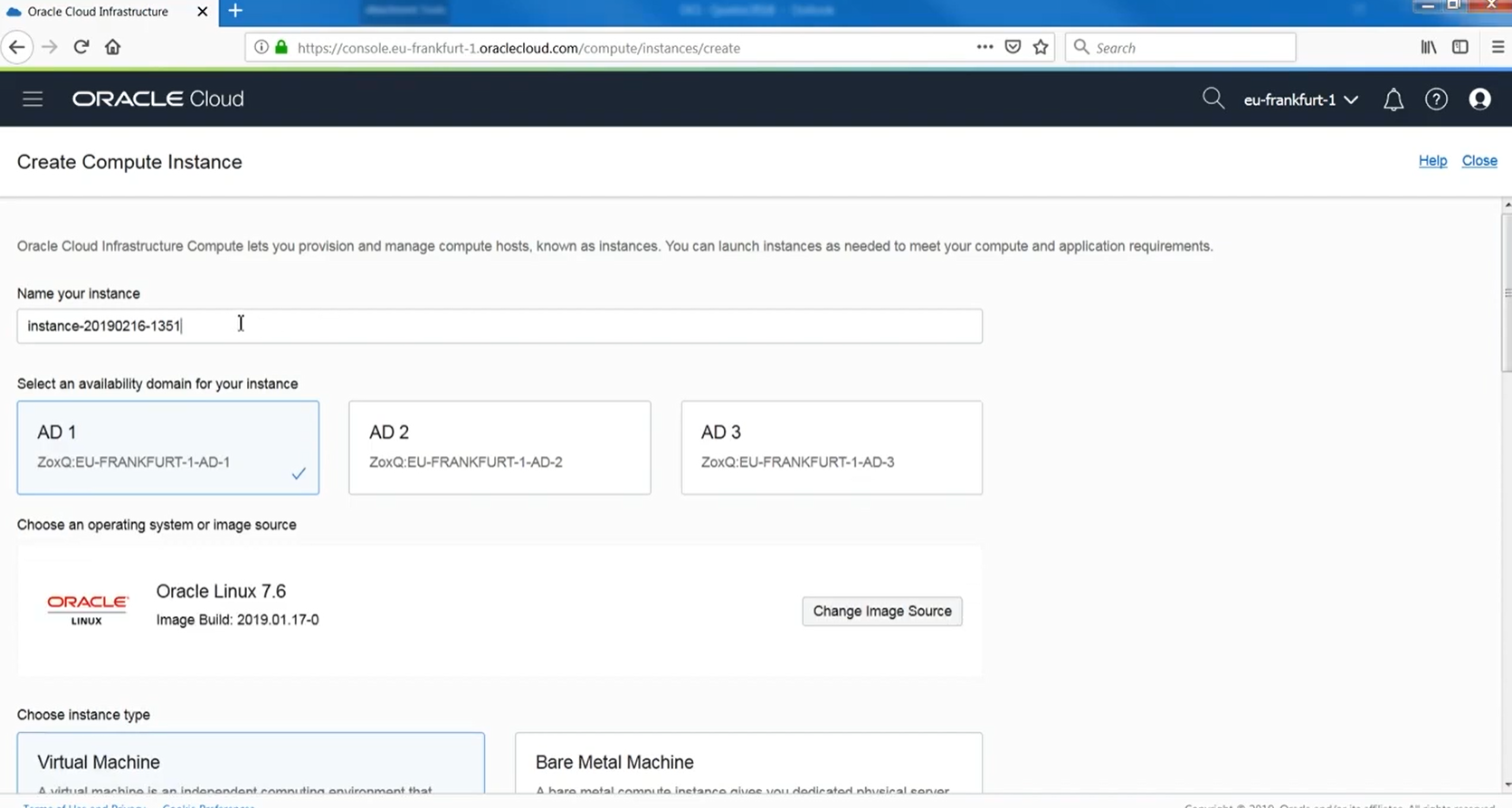
Task: View announcements bell icon
Action: (x=1393, y=100)
